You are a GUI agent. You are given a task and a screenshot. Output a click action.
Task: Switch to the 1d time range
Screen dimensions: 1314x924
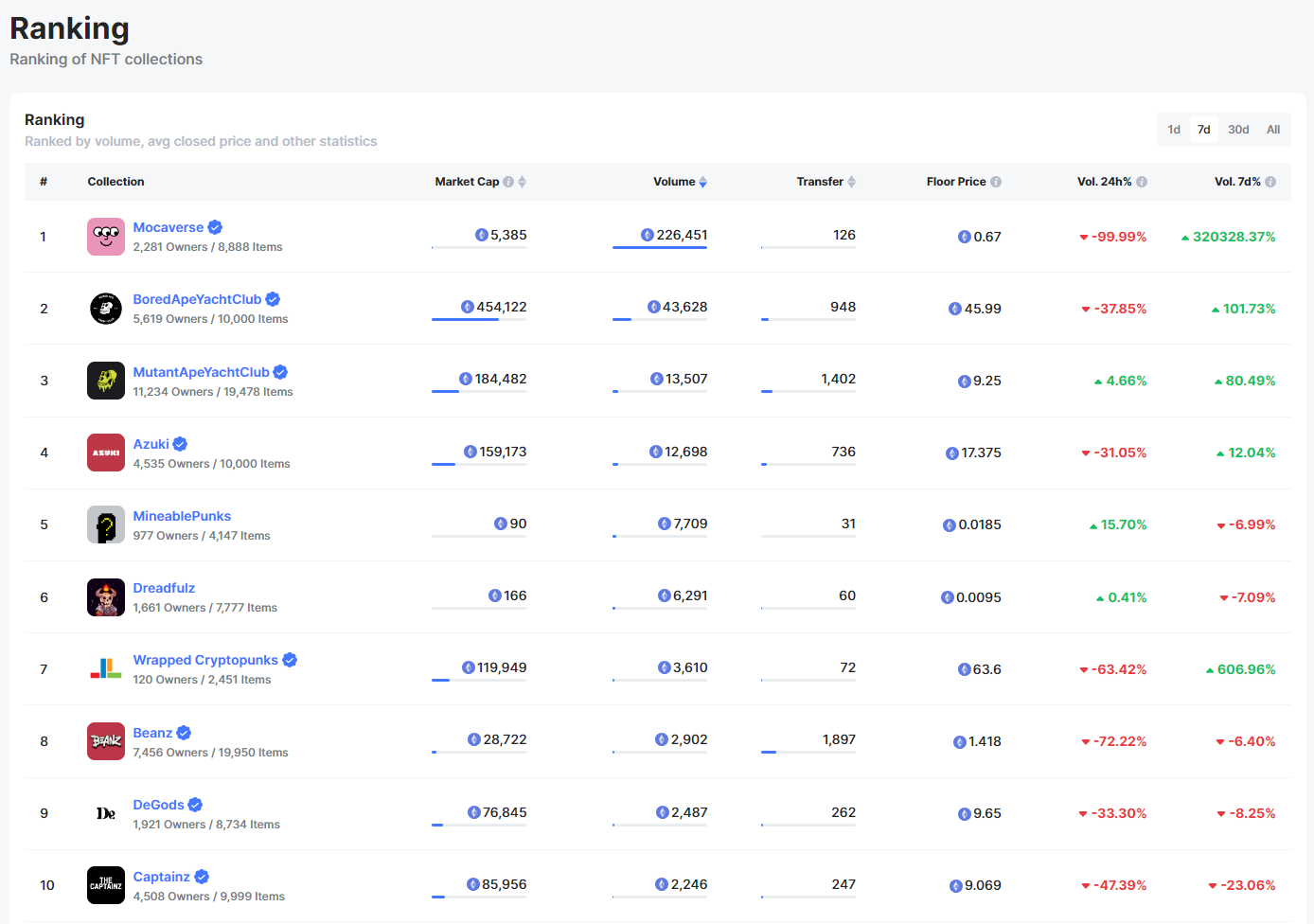coord(1174,130)
